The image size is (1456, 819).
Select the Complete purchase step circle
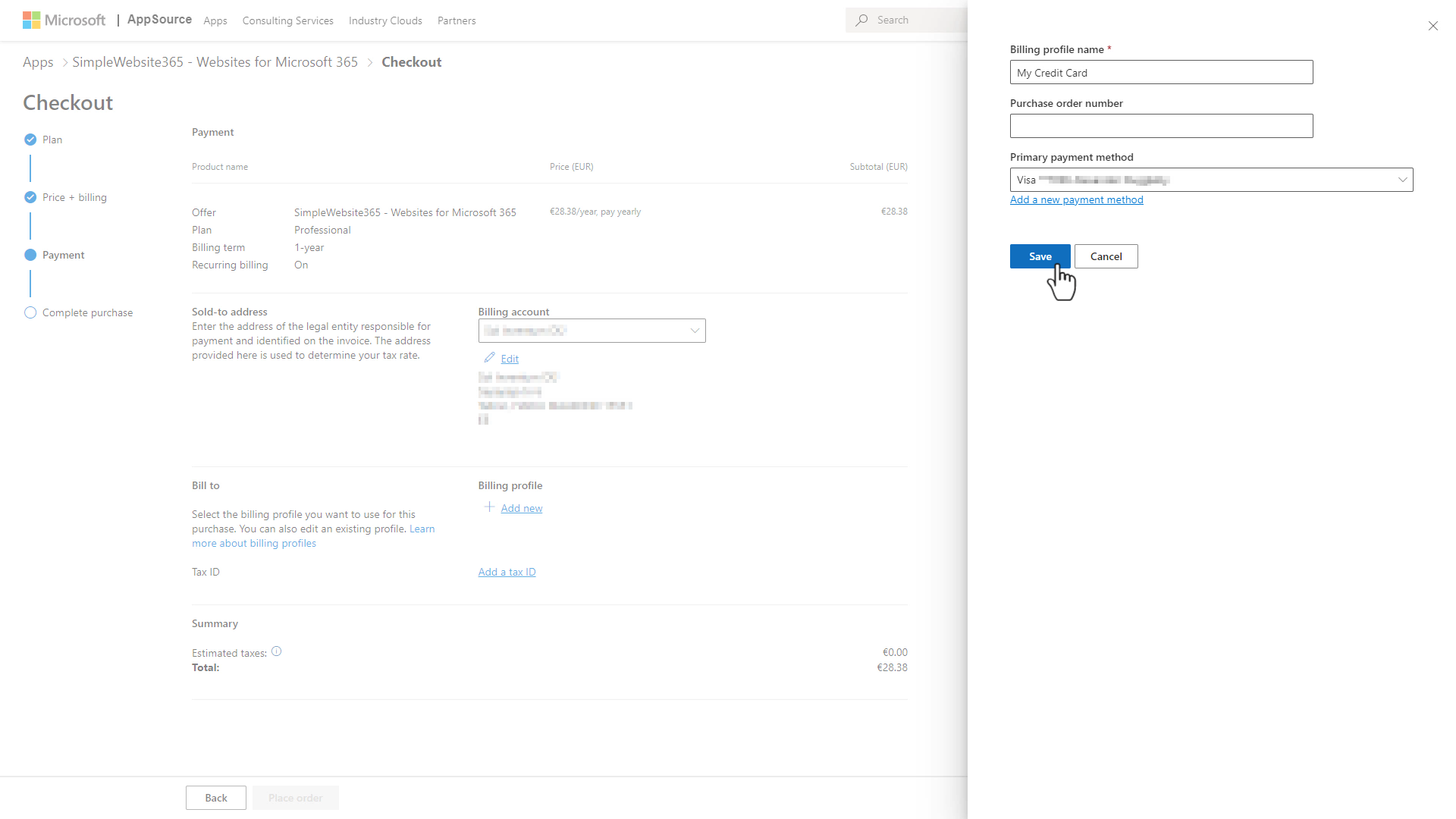[x=30, y=312]
